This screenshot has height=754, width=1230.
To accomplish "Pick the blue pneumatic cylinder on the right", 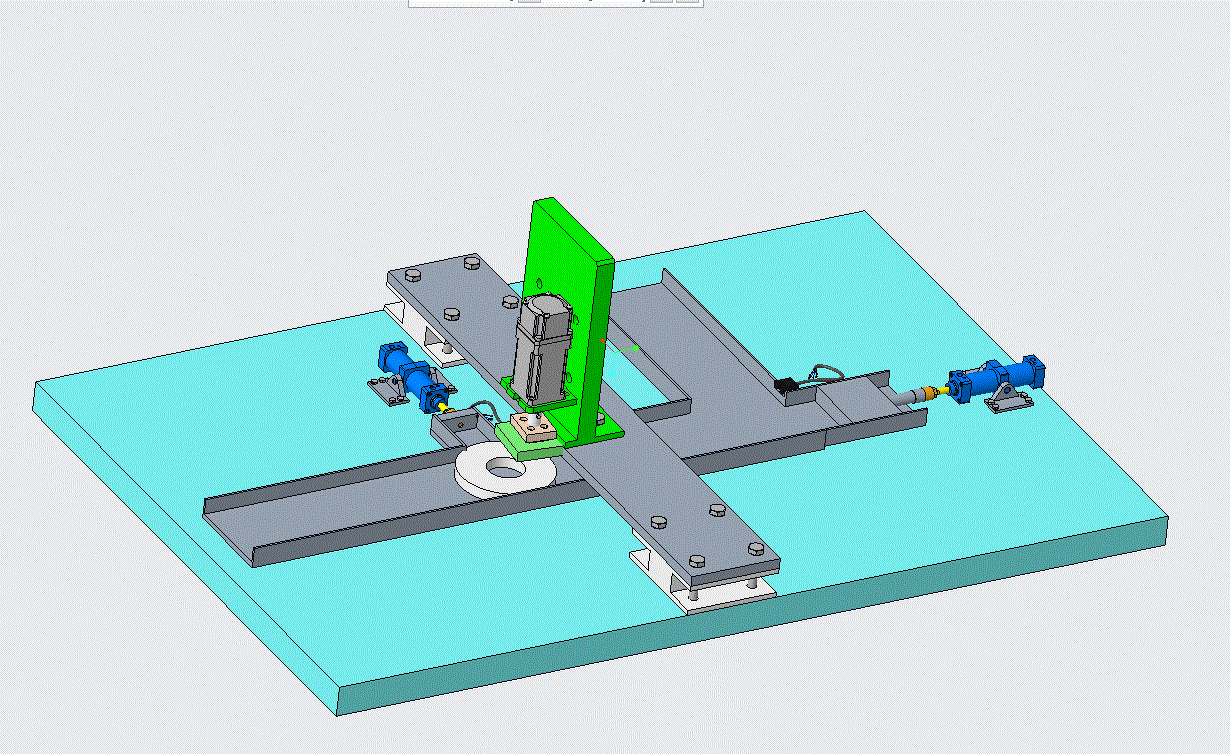I will [x=997, y=379].
